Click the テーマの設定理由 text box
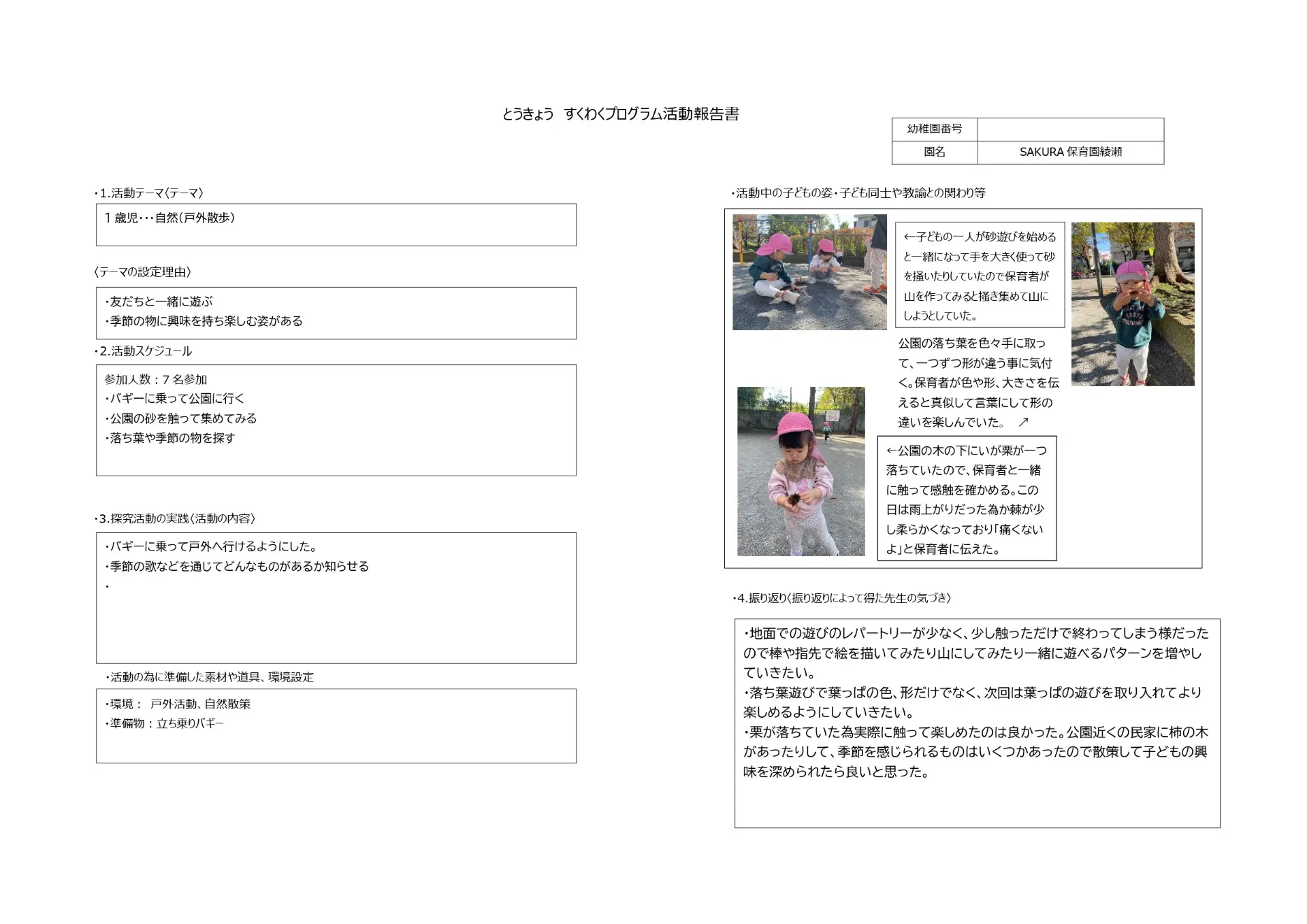Image resolution: width=1307 pixels, height=924 pixels. tap(336, 313)
